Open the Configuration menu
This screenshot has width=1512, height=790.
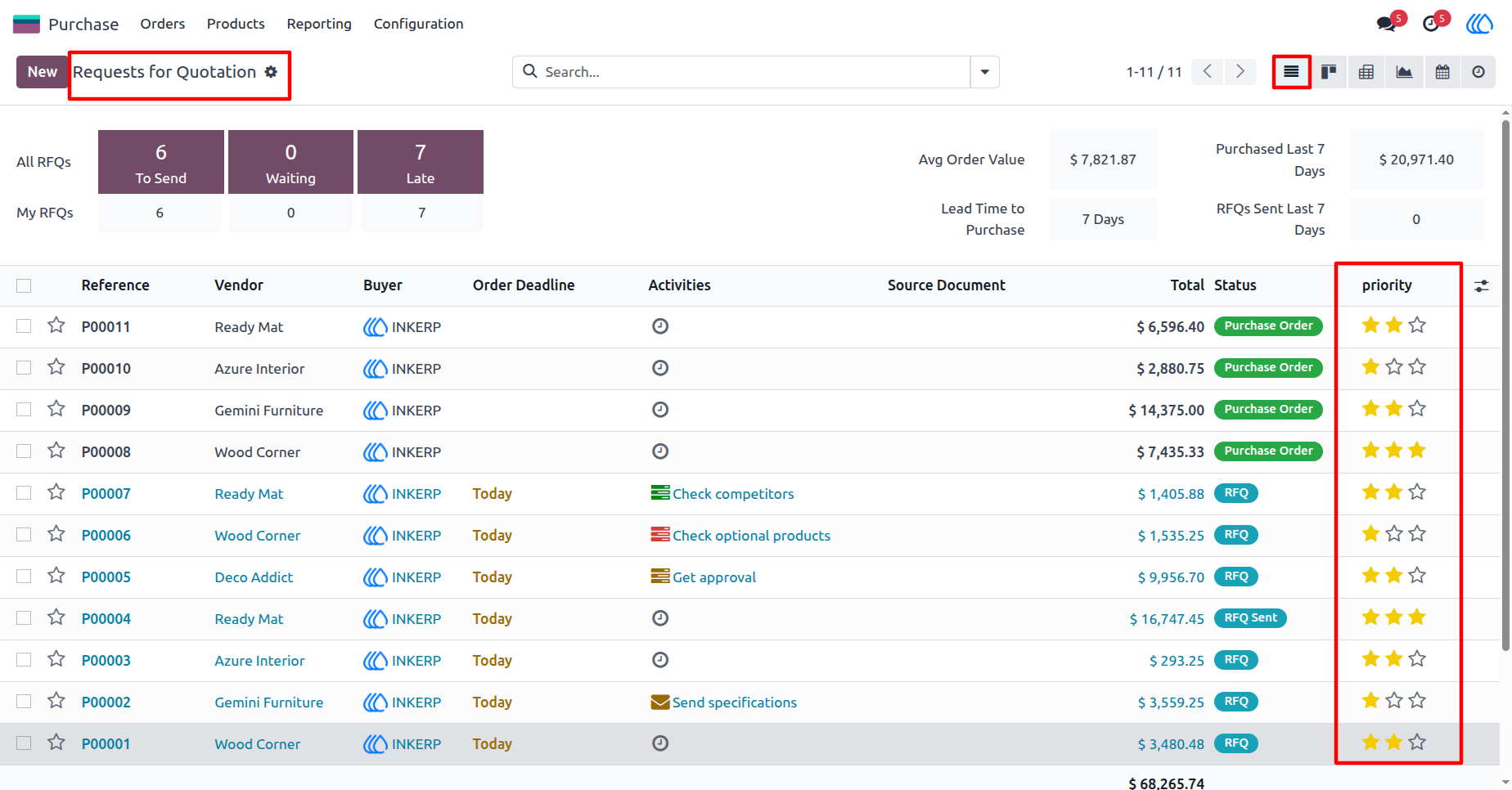(419, 24)
